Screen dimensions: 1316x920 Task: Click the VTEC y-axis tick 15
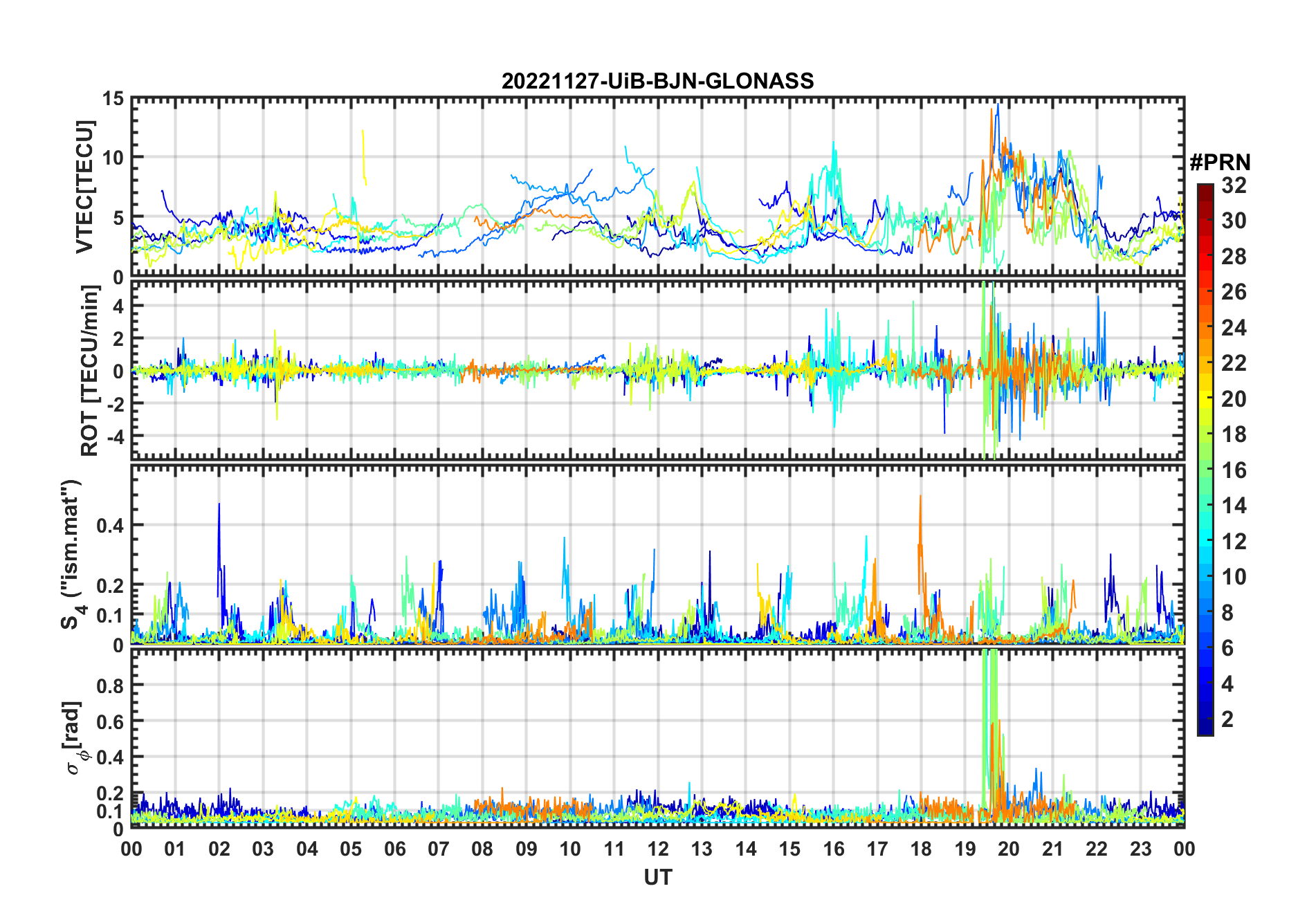tap(113, 99)
